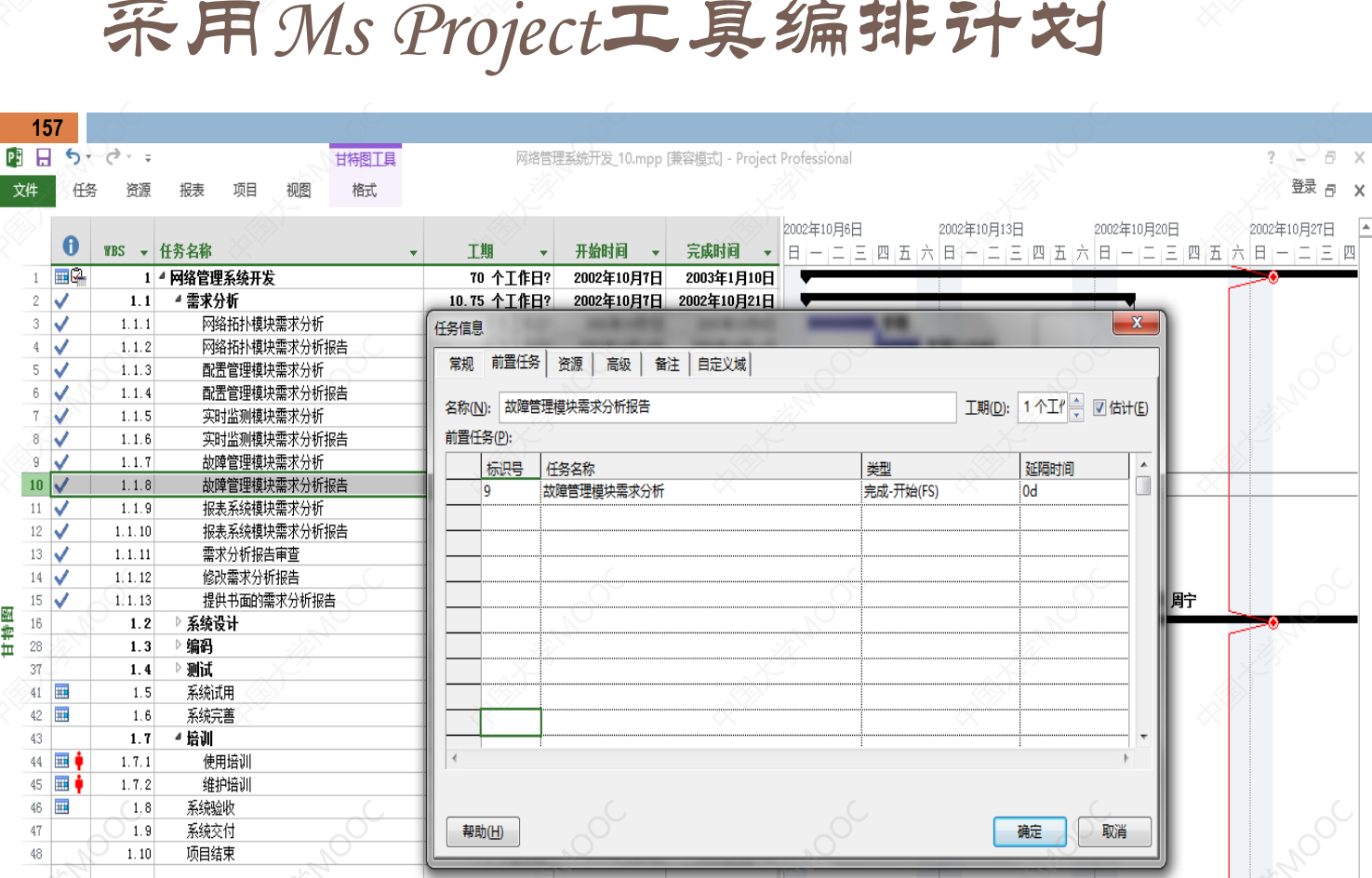Click the 0d lag time cell
This screenshot has height=878, width=1372.
pos(1074,491)
